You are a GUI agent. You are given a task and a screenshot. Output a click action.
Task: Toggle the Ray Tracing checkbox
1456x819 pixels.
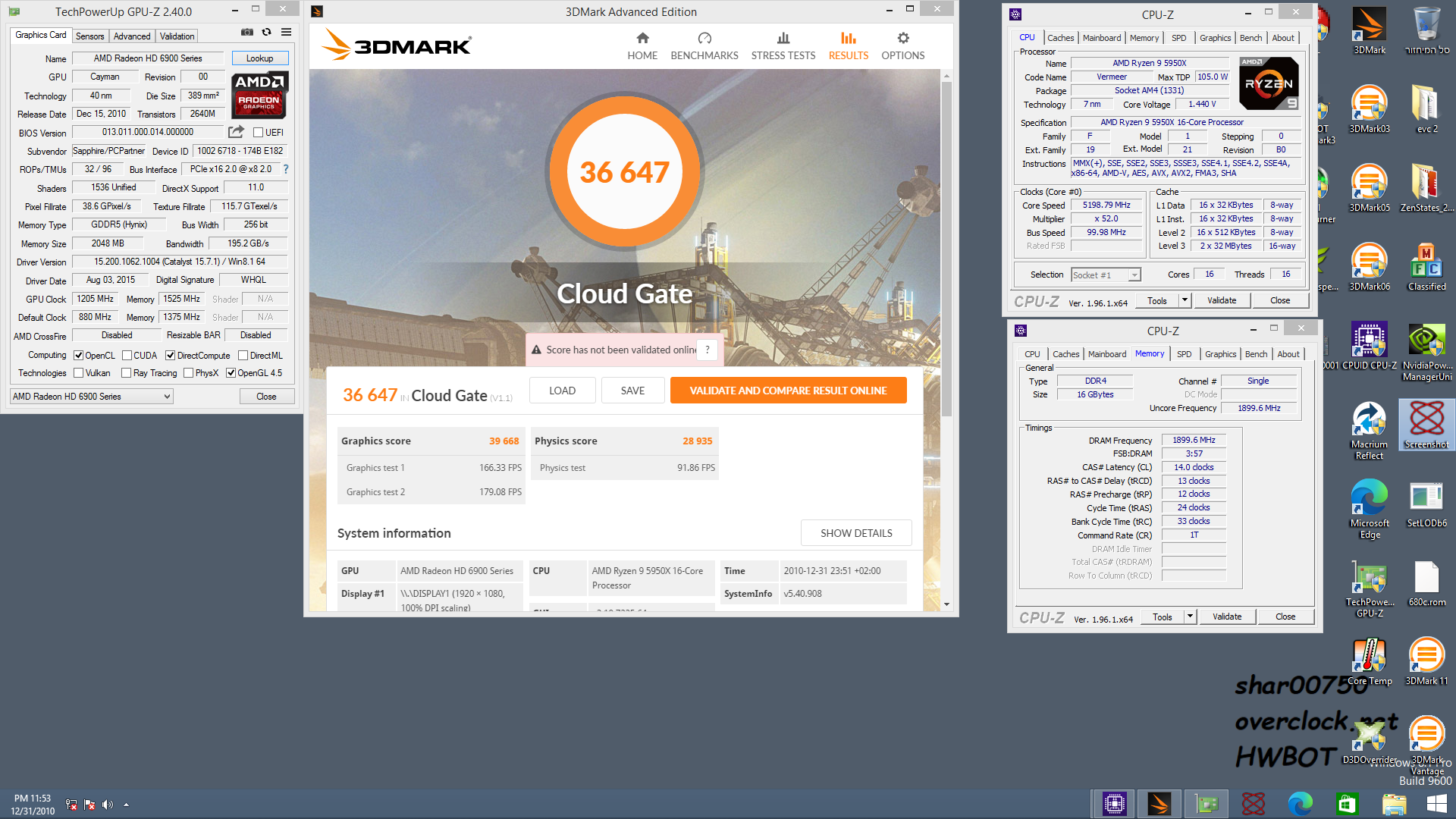click(x=127, y=373)
